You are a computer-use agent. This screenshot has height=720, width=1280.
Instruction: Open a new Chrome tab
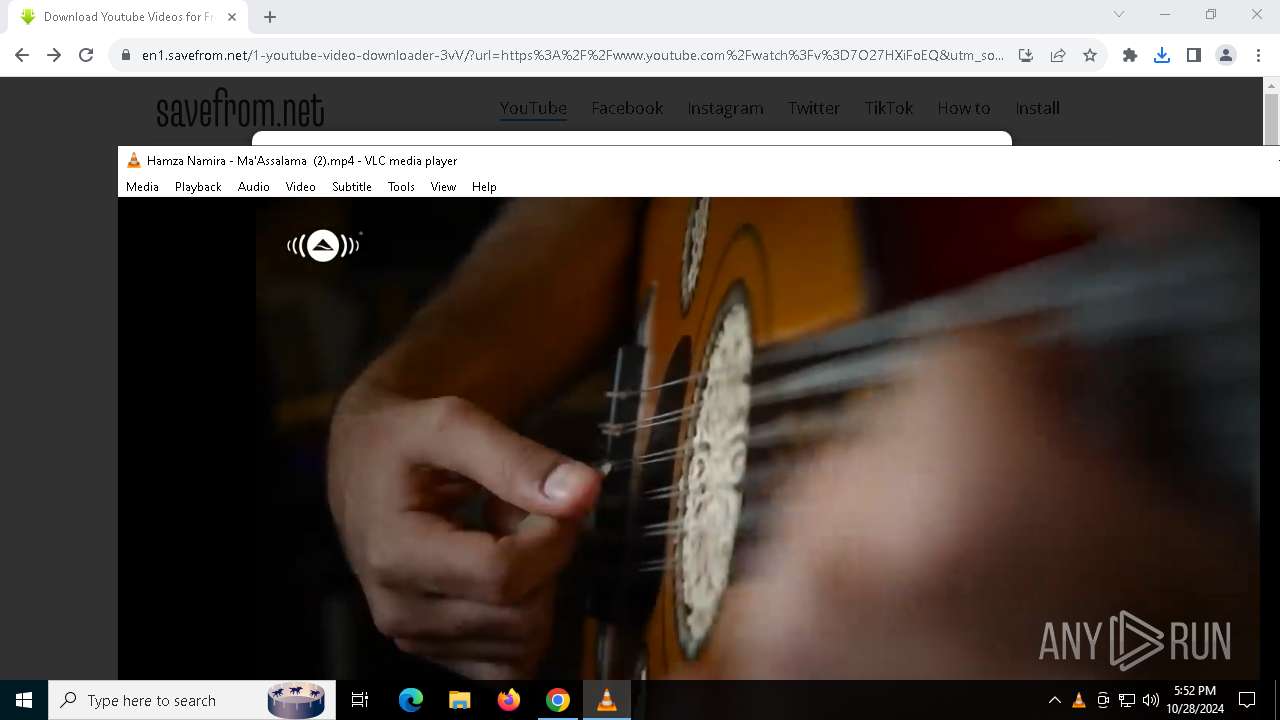[270, 17]
